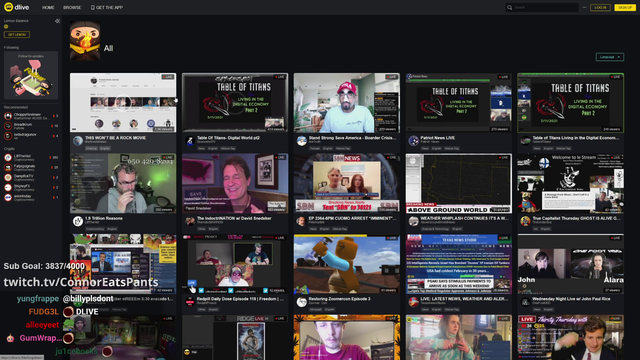Open Crypto channel Fatpigsignals in sidebar
This screenshot has width=640, height=360.
pyautogui.click(x=31, y=167)
